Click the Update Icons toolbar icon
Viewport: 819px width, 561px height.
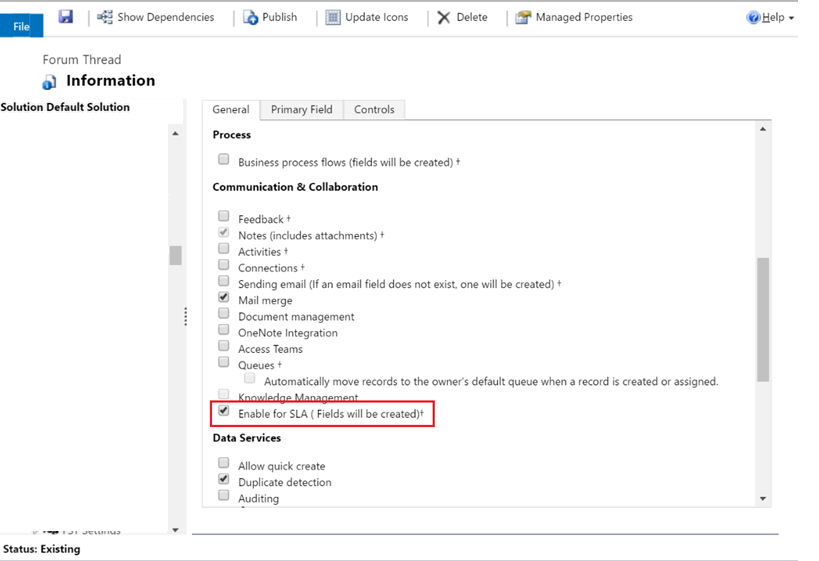(x=333, y=17)
